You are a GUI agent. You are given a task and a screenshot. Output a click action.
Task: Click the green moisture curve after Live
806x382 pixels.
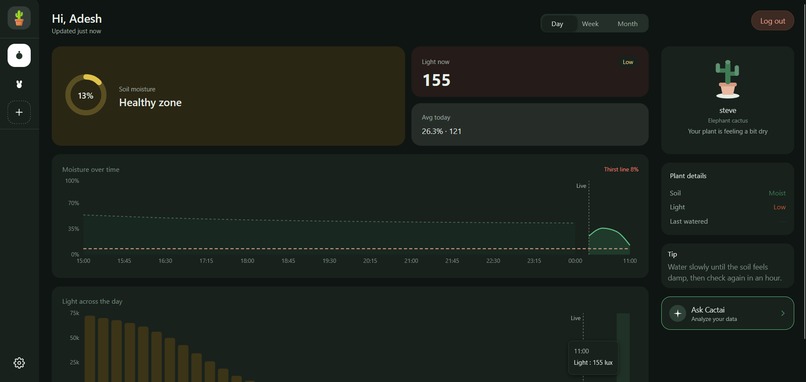[x=609, y=241]
